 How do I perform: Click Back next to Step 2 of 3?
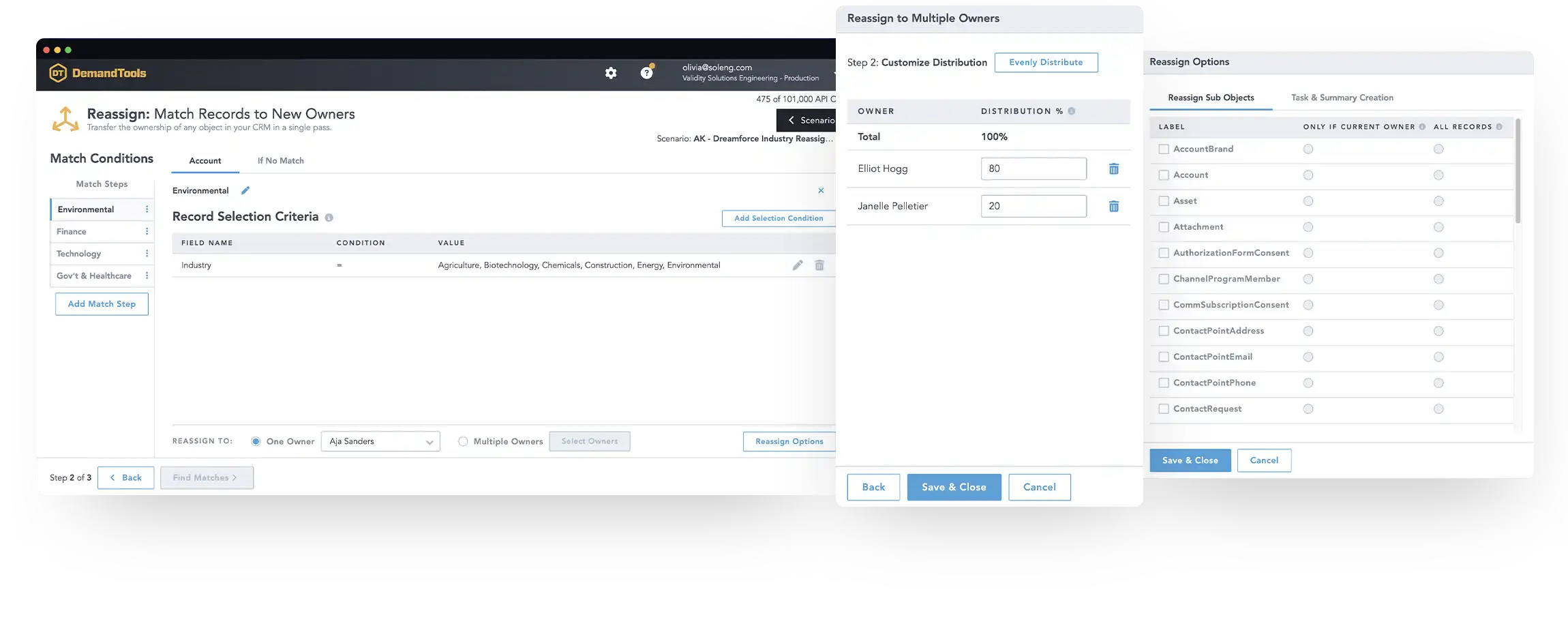(x=125, y=477)
